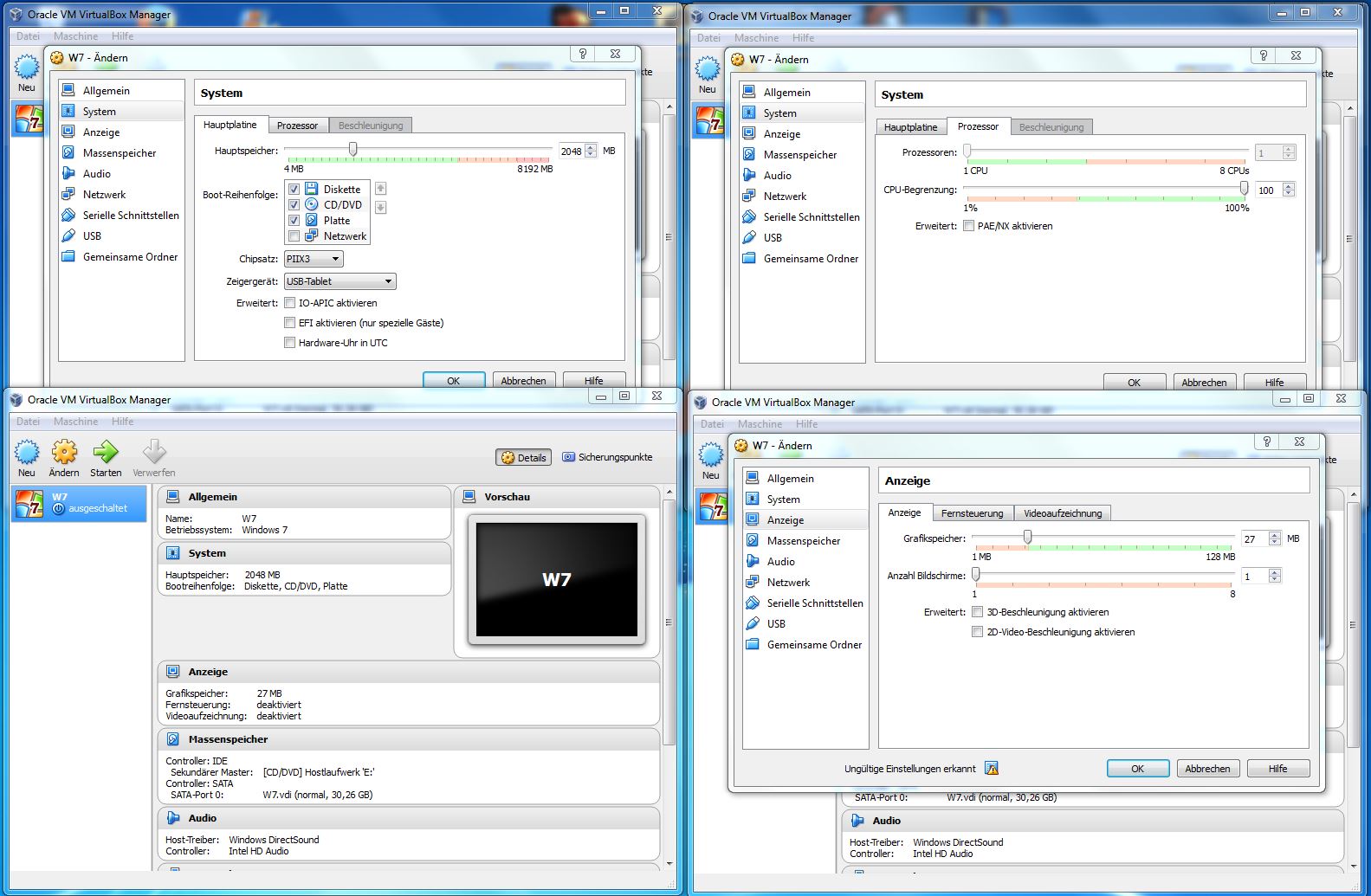
Task: Click the Audio icon in the bottom-right dialog sidebar
Action: pos(753,561)
